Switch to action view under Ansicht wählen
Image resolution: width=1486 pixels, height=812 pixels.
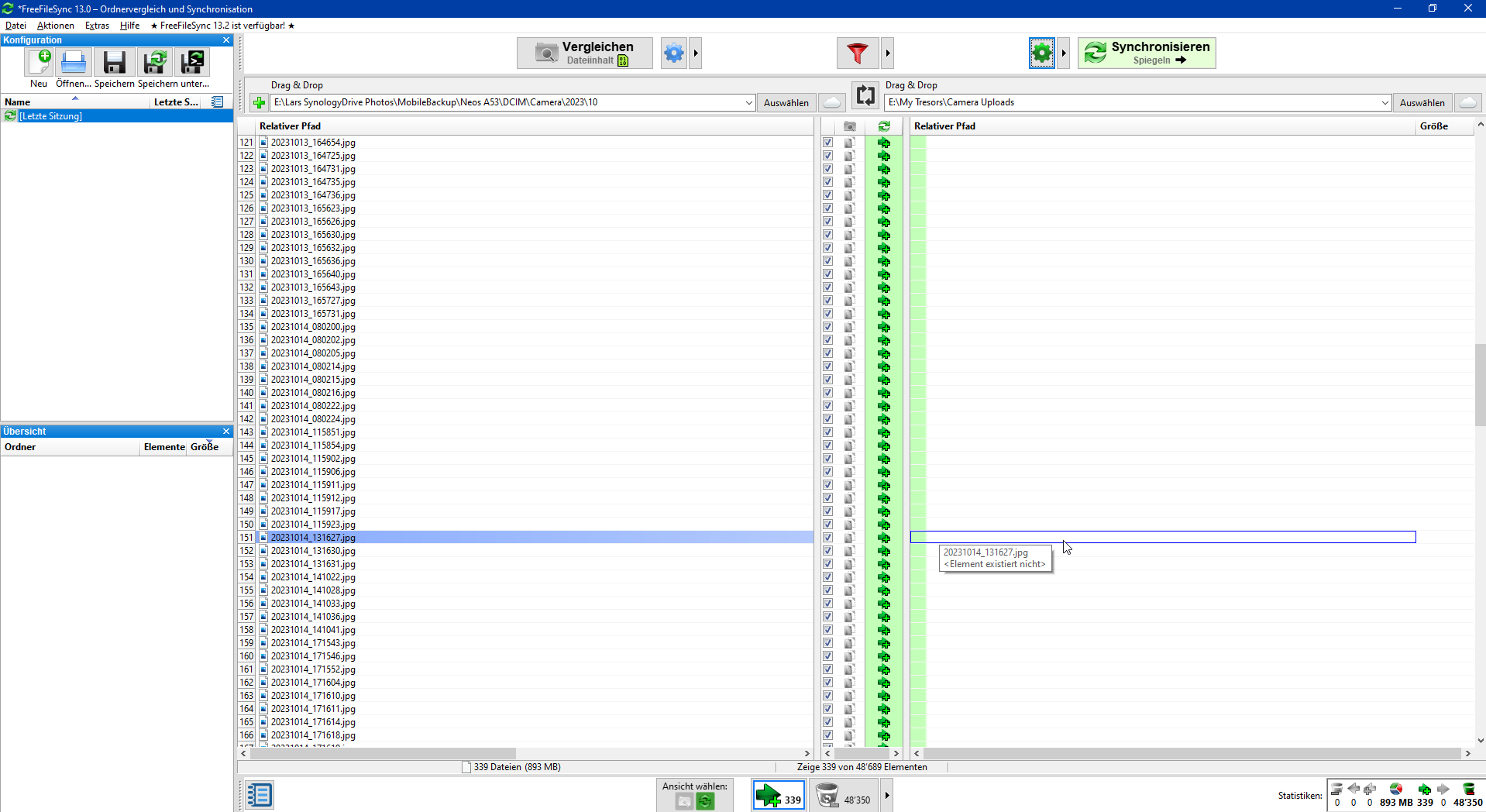[x=705, y=802]
